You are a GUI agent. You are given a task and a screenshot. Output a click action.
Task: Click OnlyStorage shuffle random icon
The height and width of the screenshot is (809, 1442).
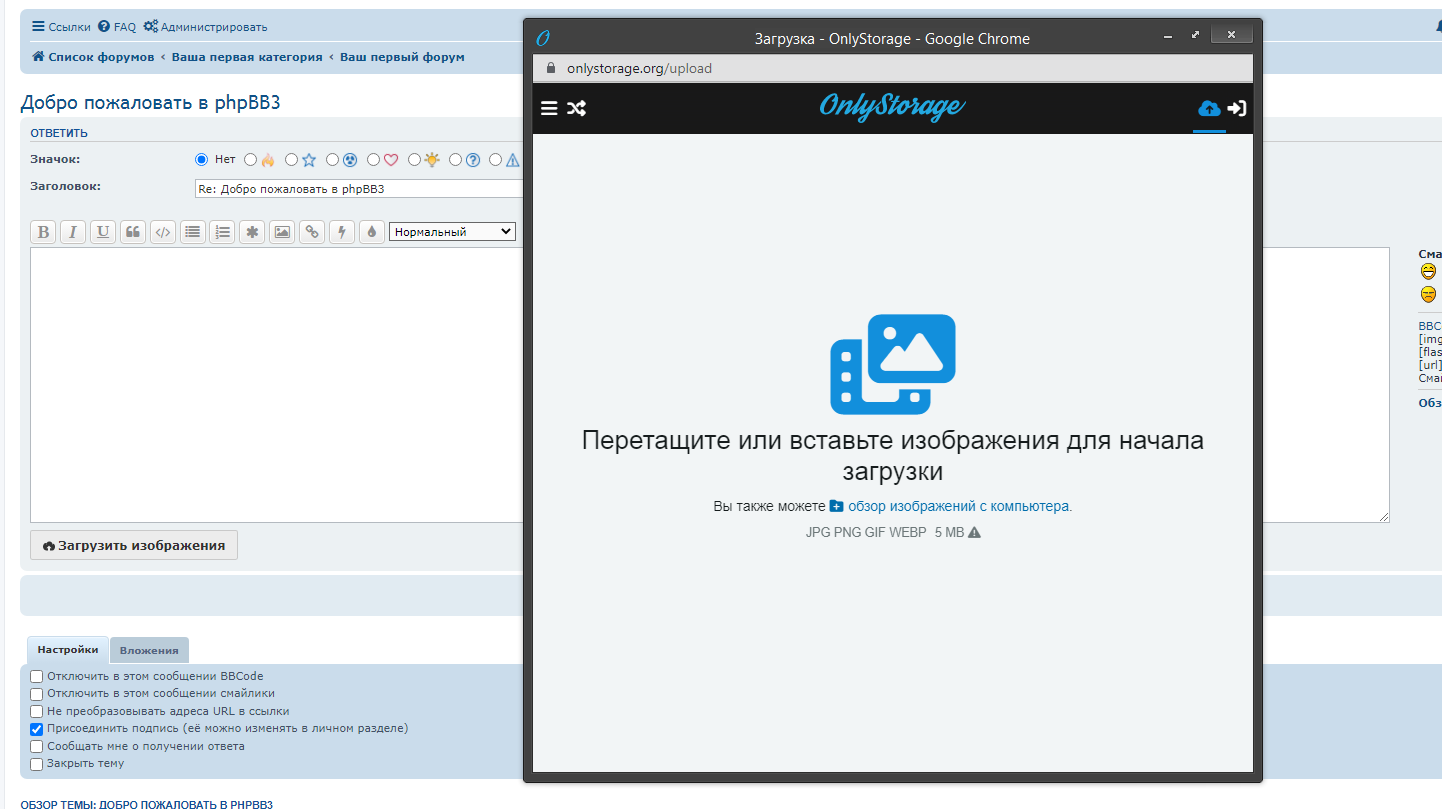[577, 108]
